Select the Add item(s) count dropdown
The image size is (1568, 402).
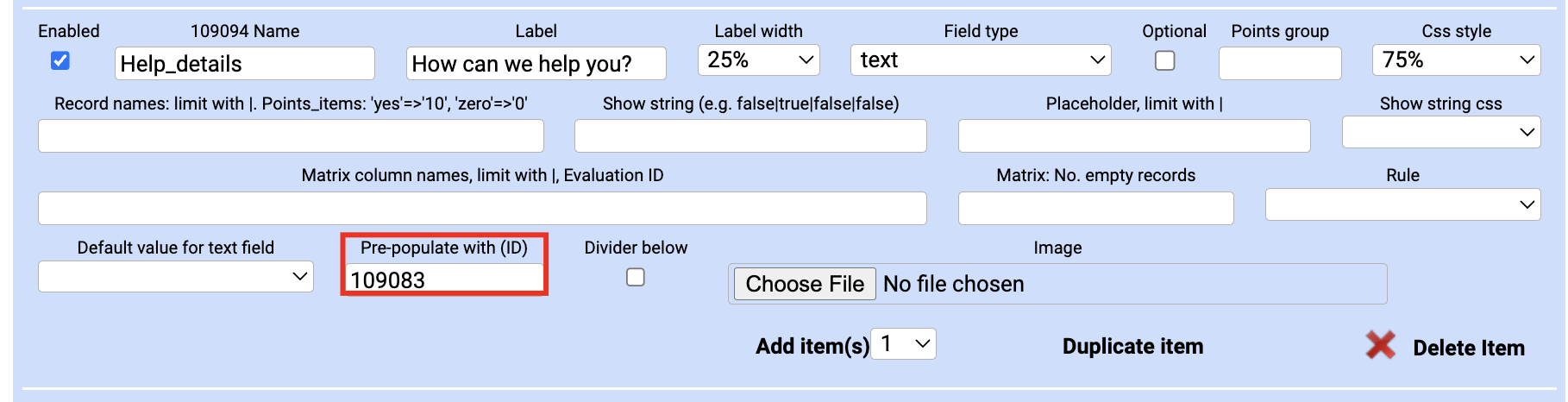(x=903, y=344)
